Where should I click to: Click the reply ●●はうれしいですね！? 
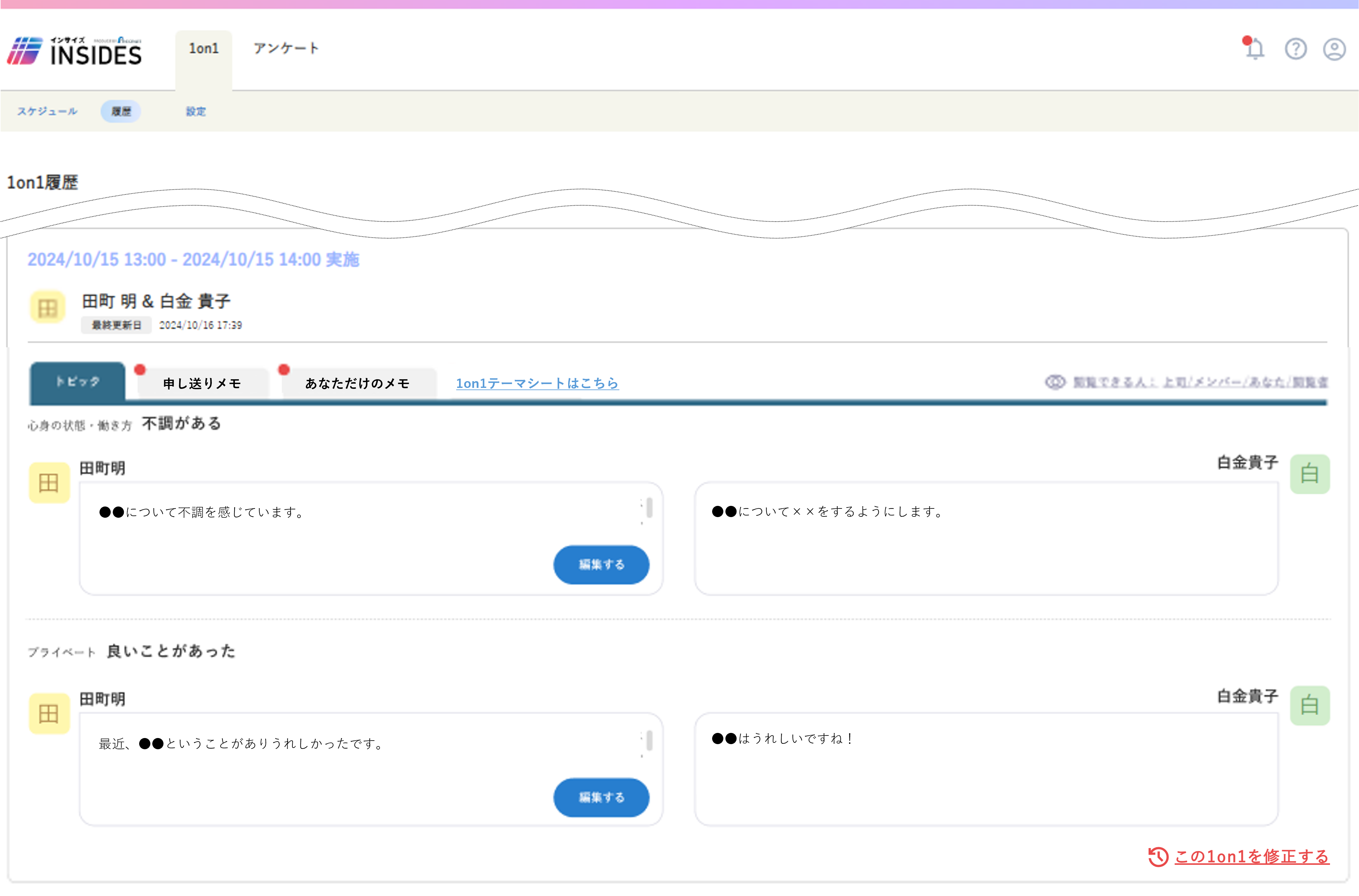(986, 769)
